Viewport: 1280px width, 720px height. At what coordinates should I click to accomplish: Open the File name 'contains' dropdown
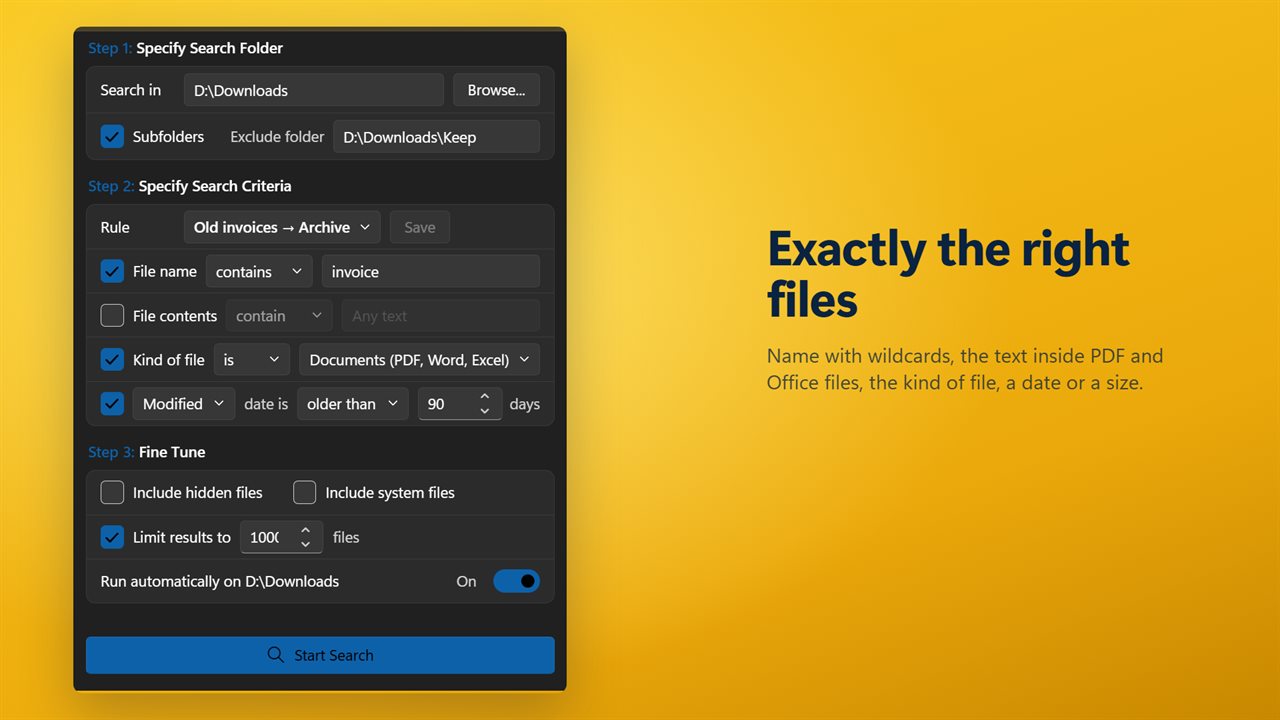click(x=259, y=271)
